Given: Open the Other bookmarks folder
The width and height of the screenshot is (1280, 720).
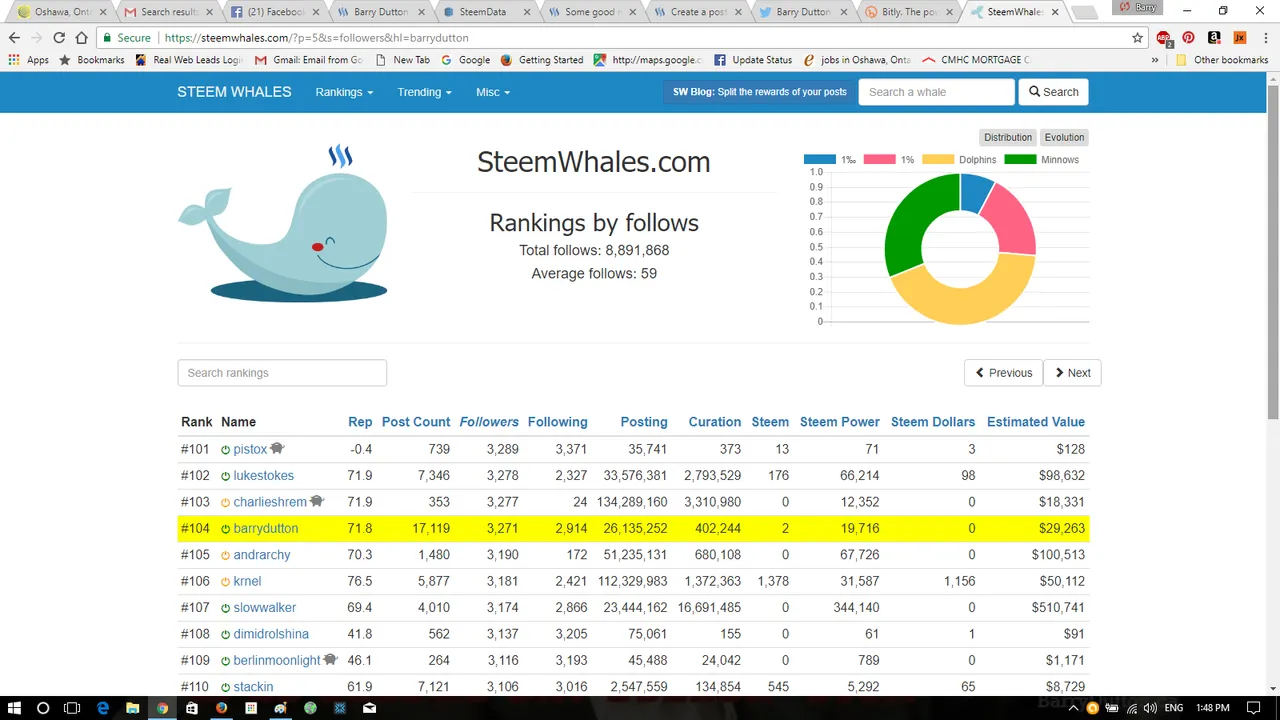Looking at the screenshot, I should (1222, 60).
